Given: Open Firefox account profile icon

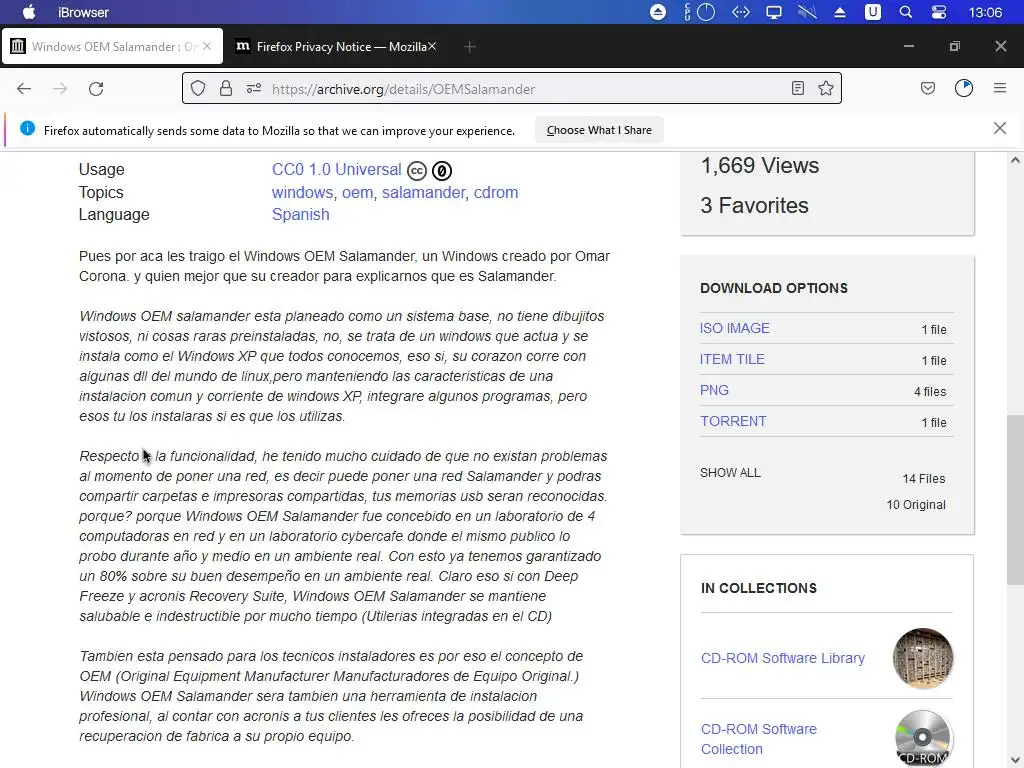Looking at the screenshot, I should pos(964,88).
